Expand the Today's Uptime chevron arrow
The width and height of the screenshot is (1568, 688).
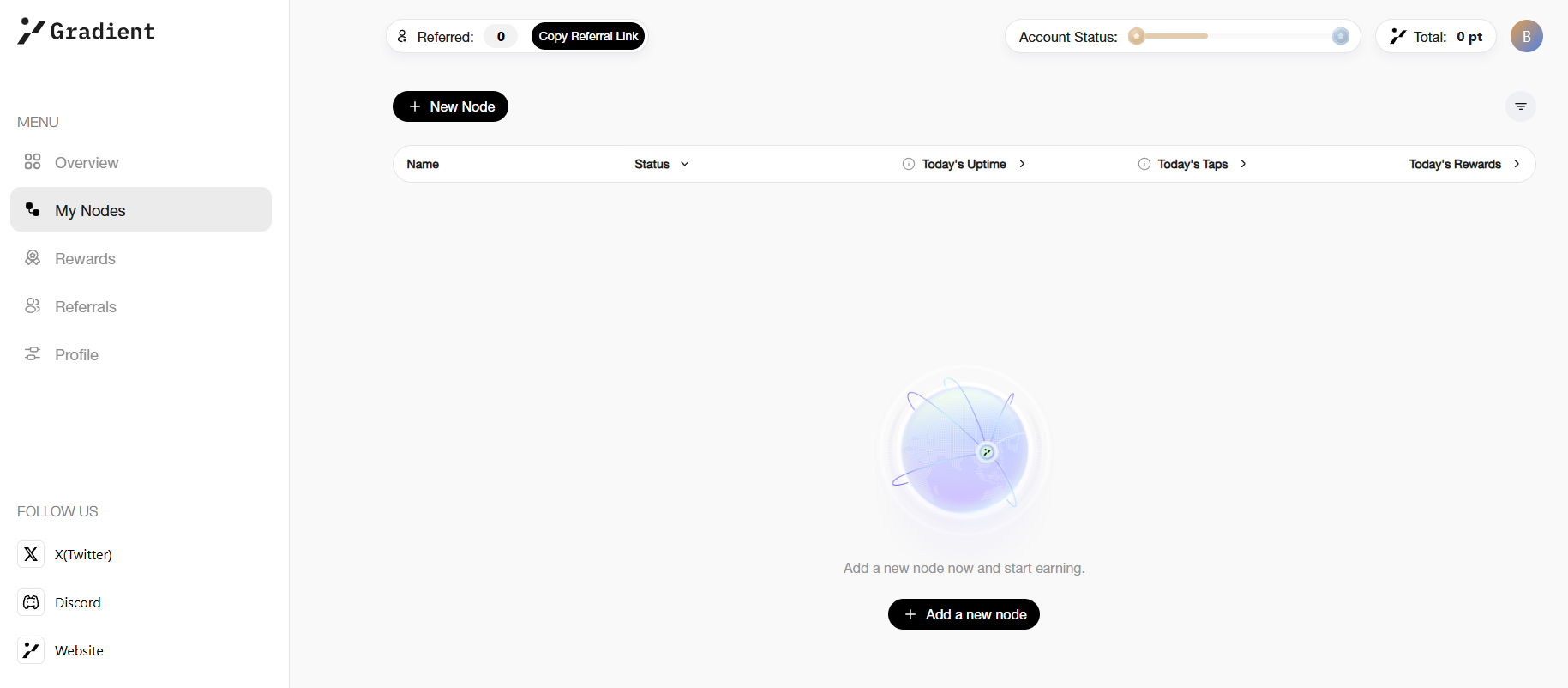click(1022, 164)
